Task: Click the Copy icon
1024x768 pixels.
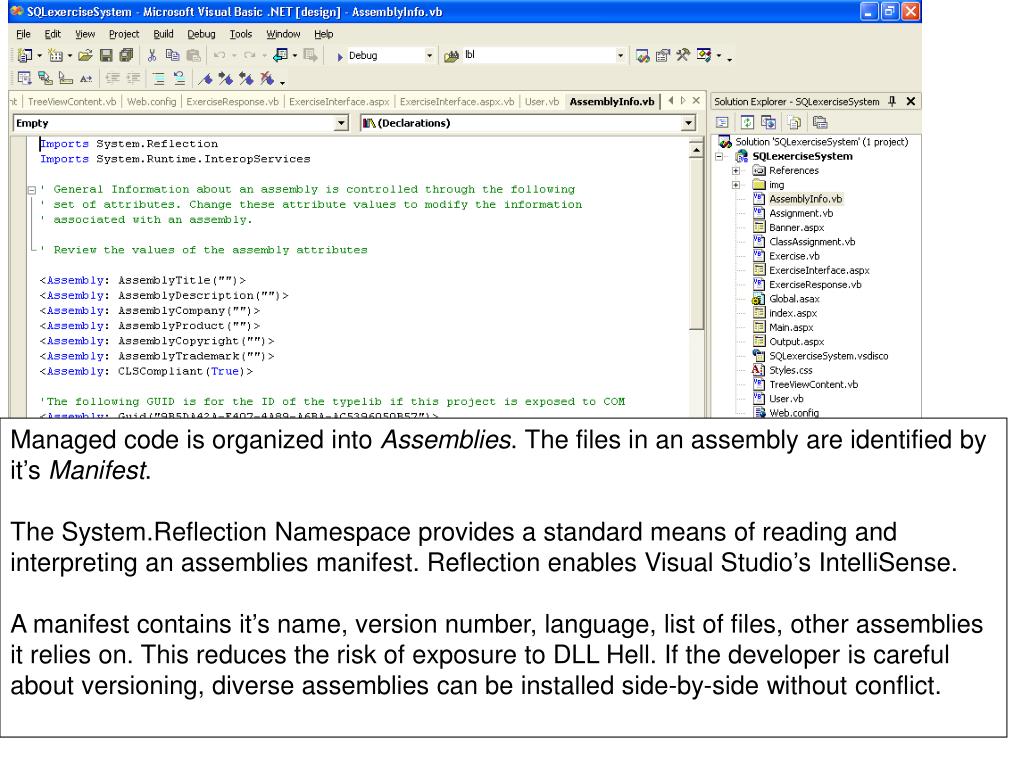Action: [172, 56]
